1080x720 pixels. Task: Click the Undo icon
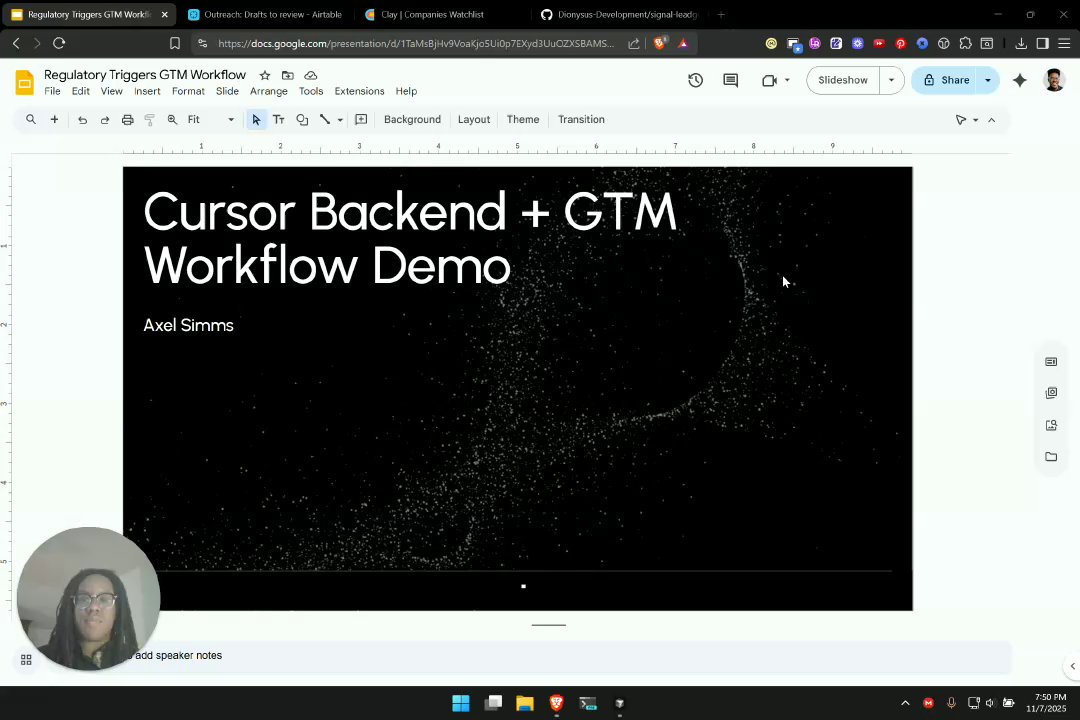[x=82, y=120]
